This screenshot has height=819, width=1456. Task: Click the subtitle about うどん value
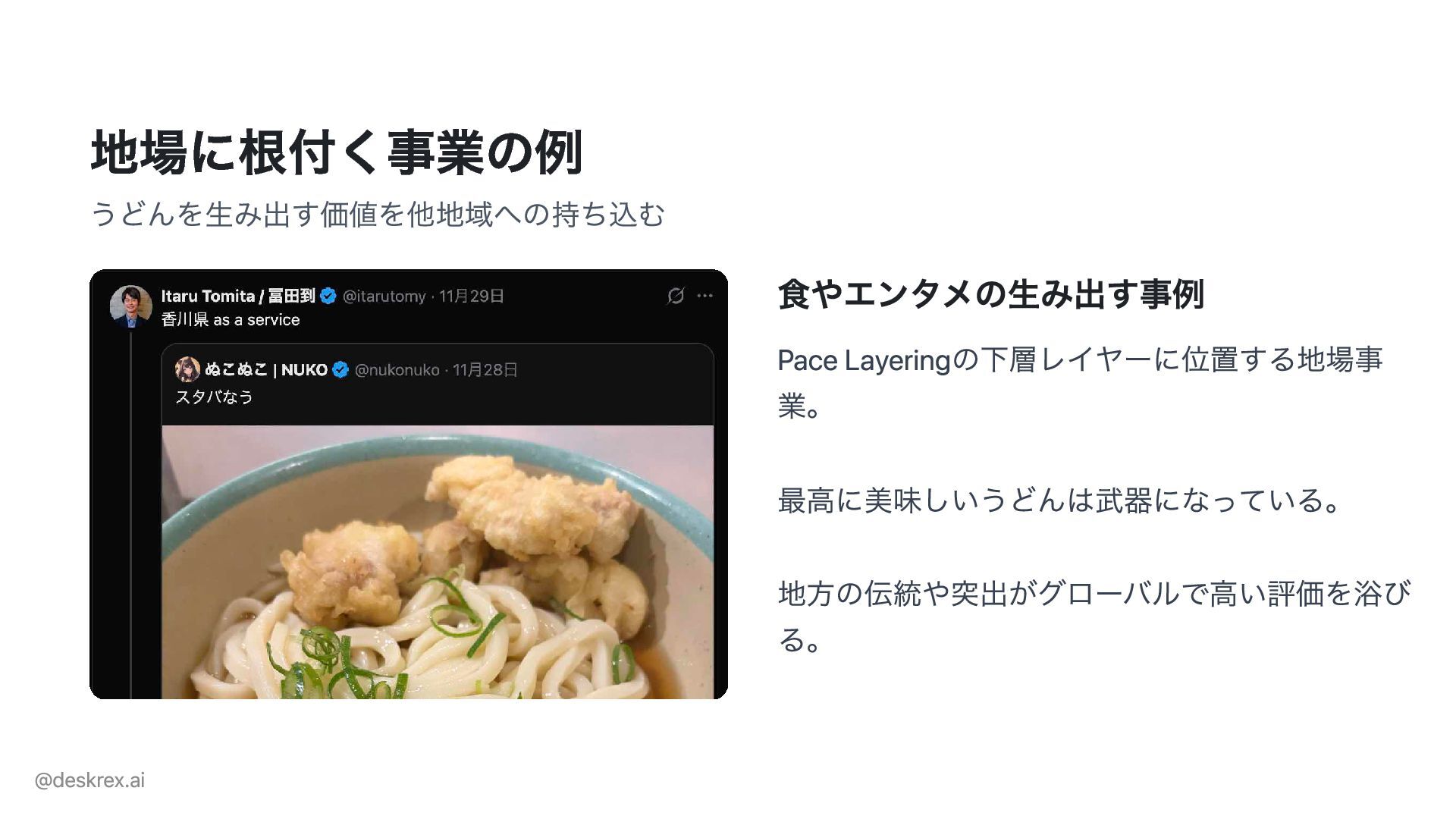[x=378, y=214]
